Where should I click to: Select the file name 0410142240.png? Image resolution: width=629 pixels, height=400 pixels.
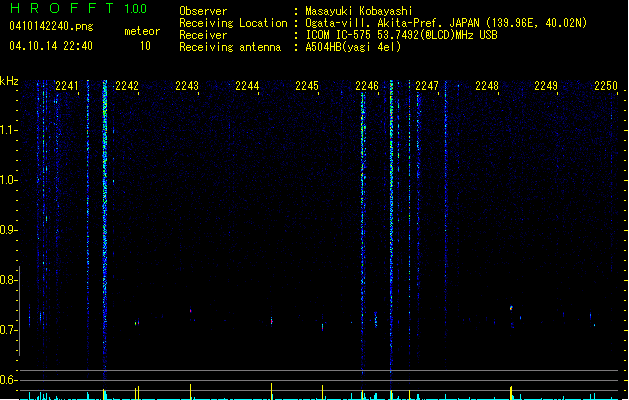(51, 26)
